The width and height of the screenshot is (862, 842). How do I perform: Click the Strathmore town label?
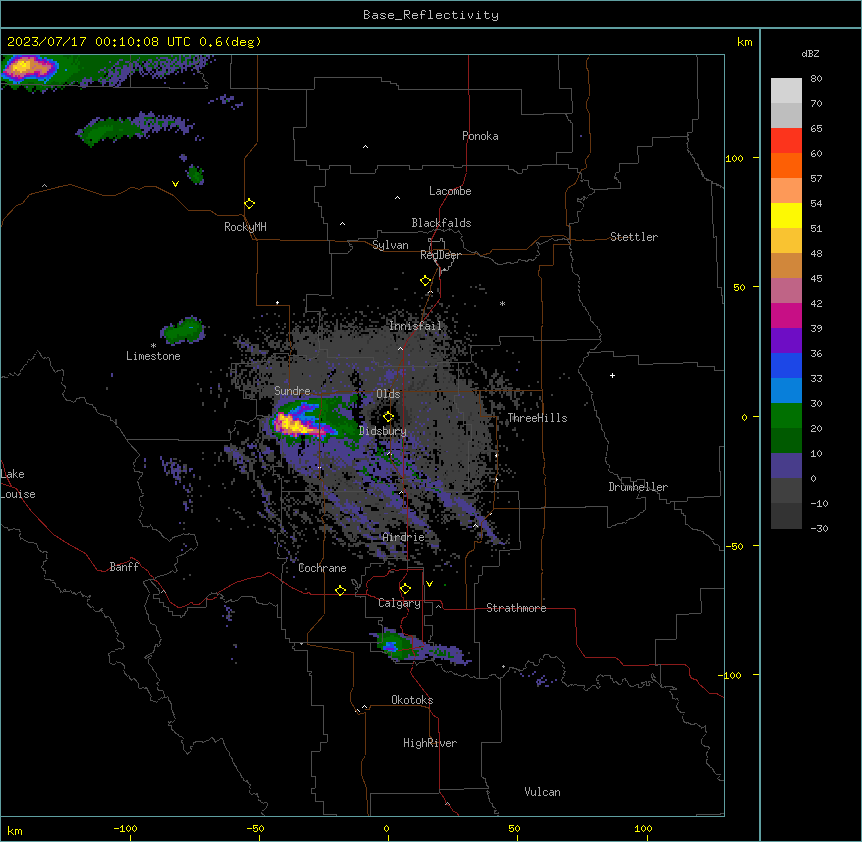[516, 608]
